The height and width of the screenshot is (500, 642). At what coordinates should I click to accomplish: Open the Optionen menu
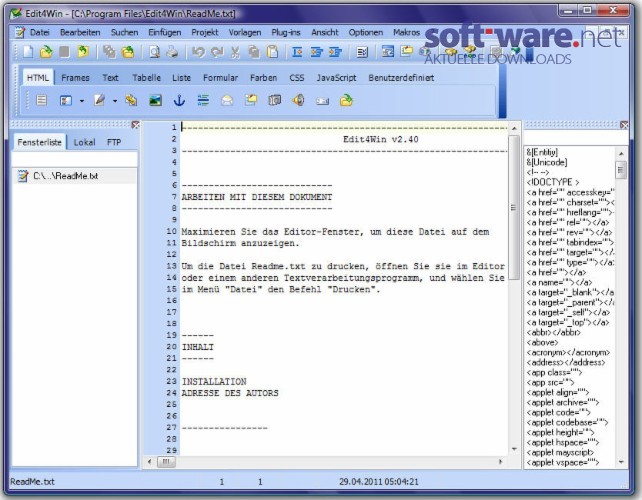coord(366,32)
